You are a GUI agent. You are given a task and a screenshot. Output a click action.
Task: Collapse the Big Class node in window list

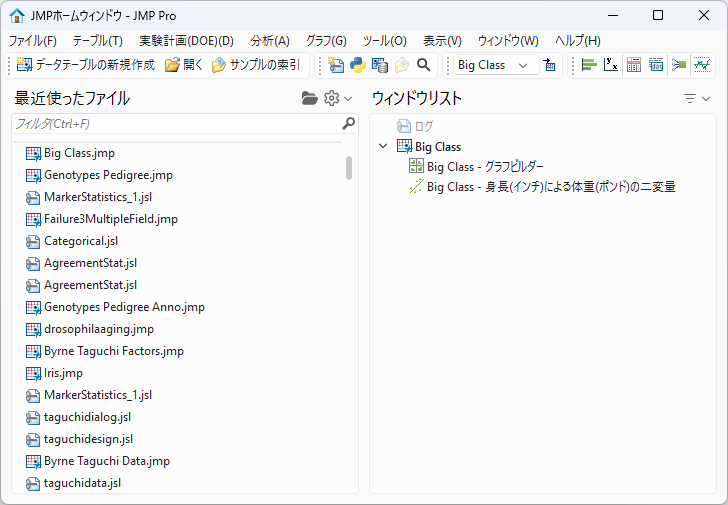coord(383,146)
